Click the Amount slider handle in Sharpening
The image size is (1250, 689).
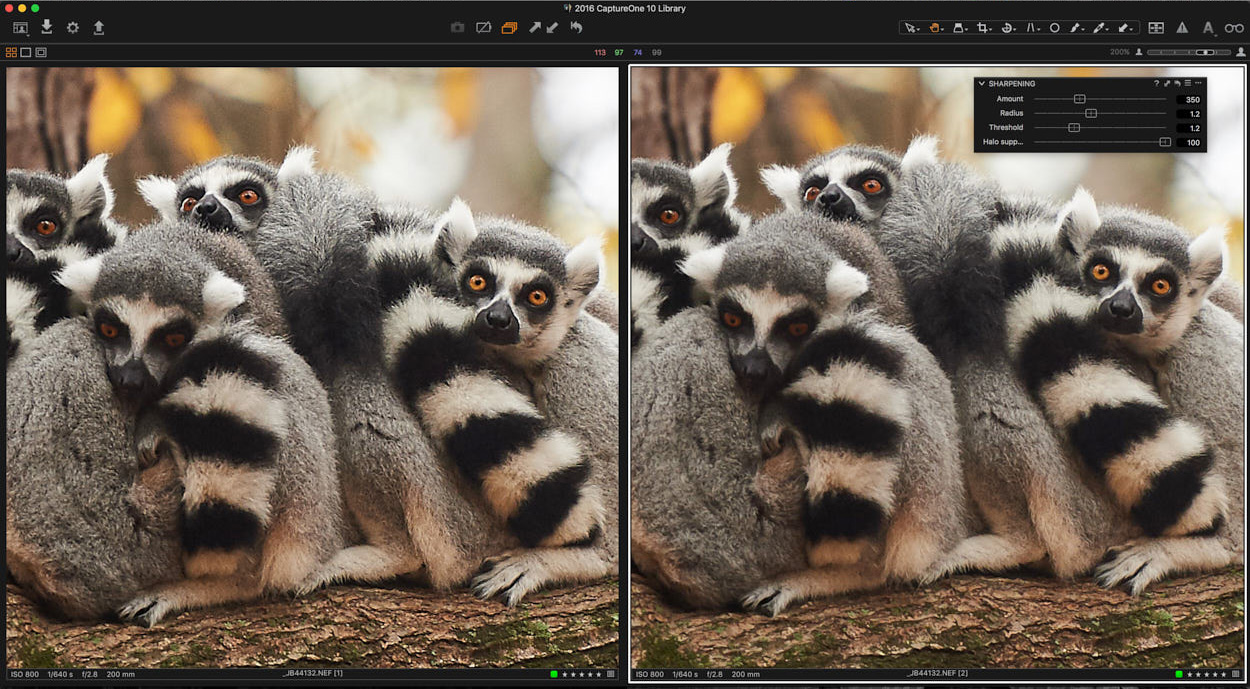tap(1080, 99)
